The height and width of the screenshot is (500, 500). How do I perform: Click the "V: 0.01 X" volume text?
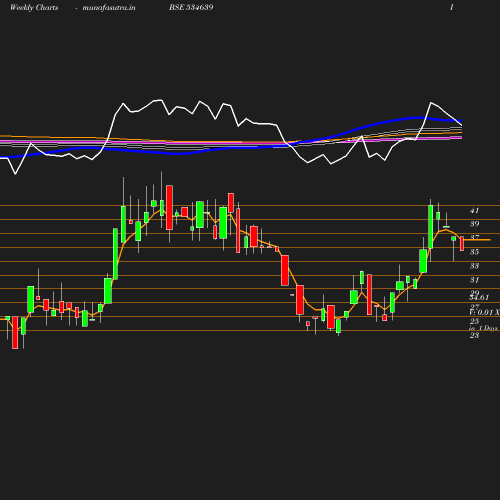(x=484, y=312)
